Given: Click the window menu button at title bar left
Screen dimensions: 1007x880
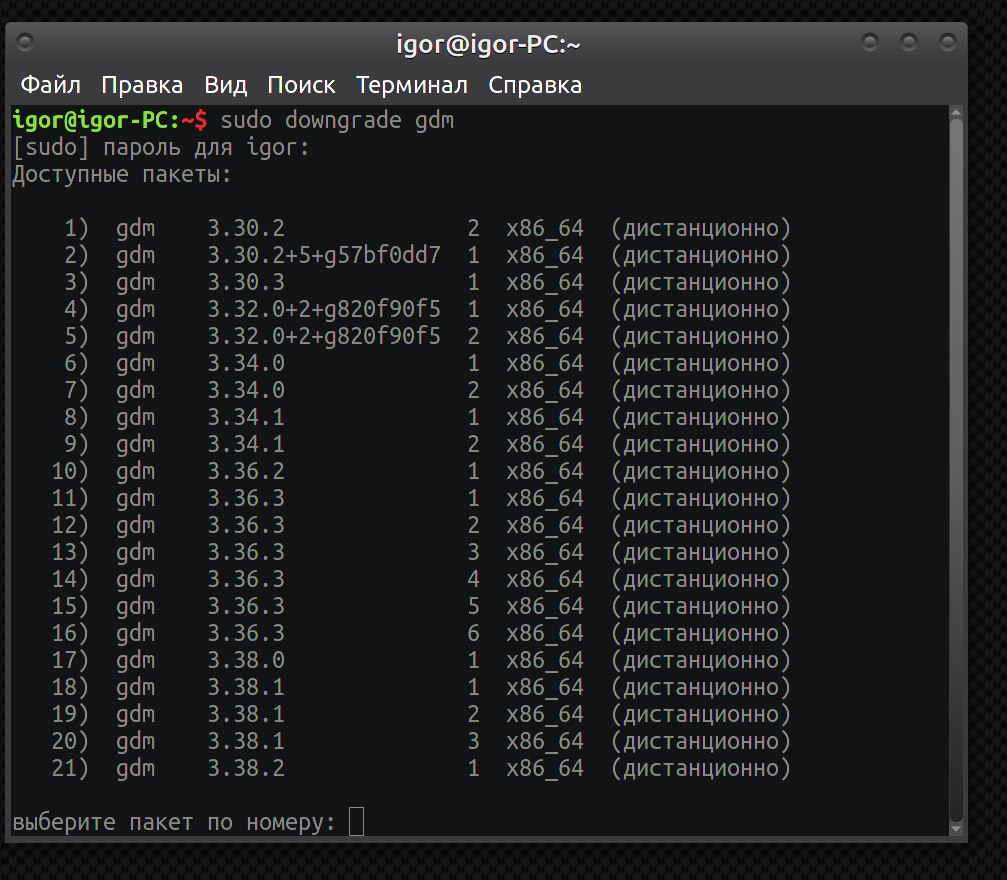Looking at the screenshot, I should pos(25,42).
